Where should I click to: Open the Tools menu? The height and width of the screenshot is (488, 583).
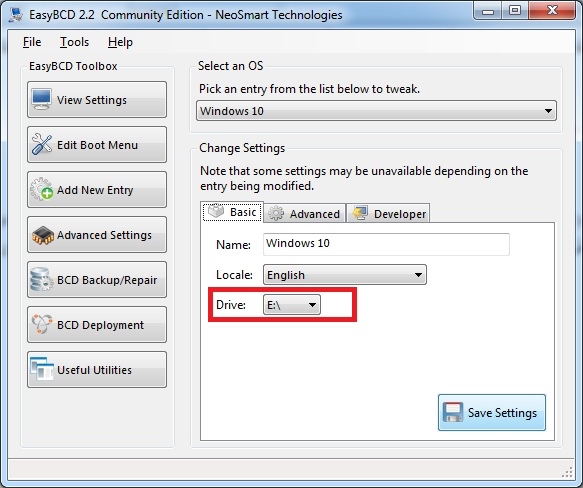coord(74,42)
